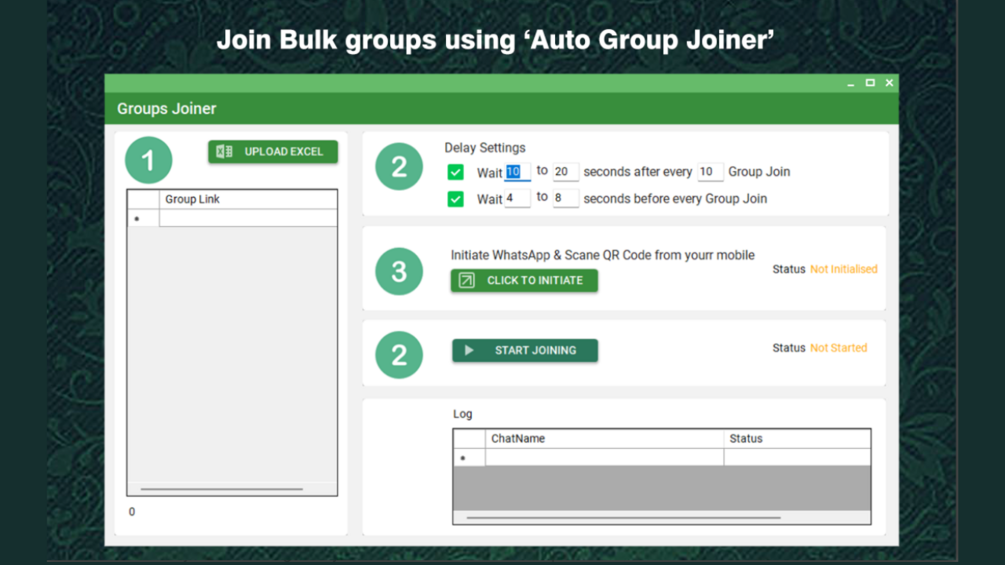Click the Group Link column header

pos(248,199)
